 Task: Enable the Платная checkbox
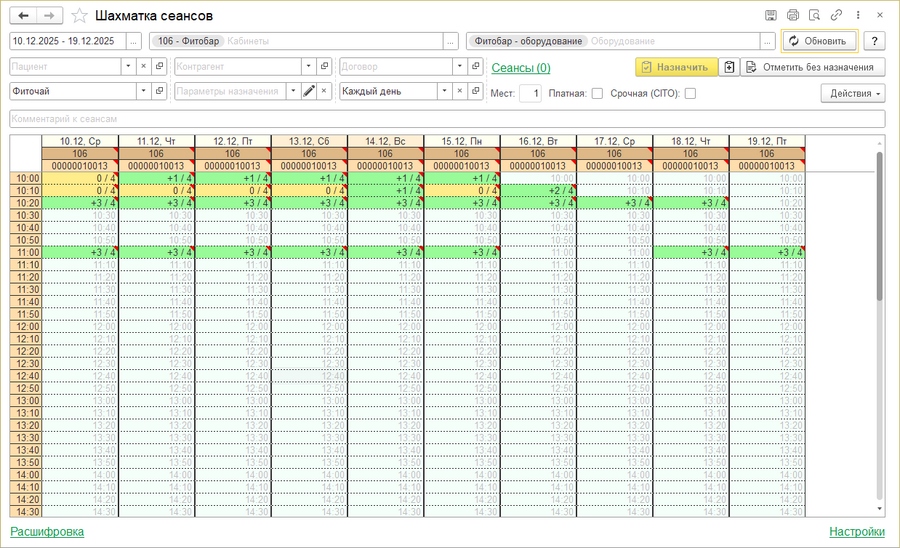tap(597, 93)
